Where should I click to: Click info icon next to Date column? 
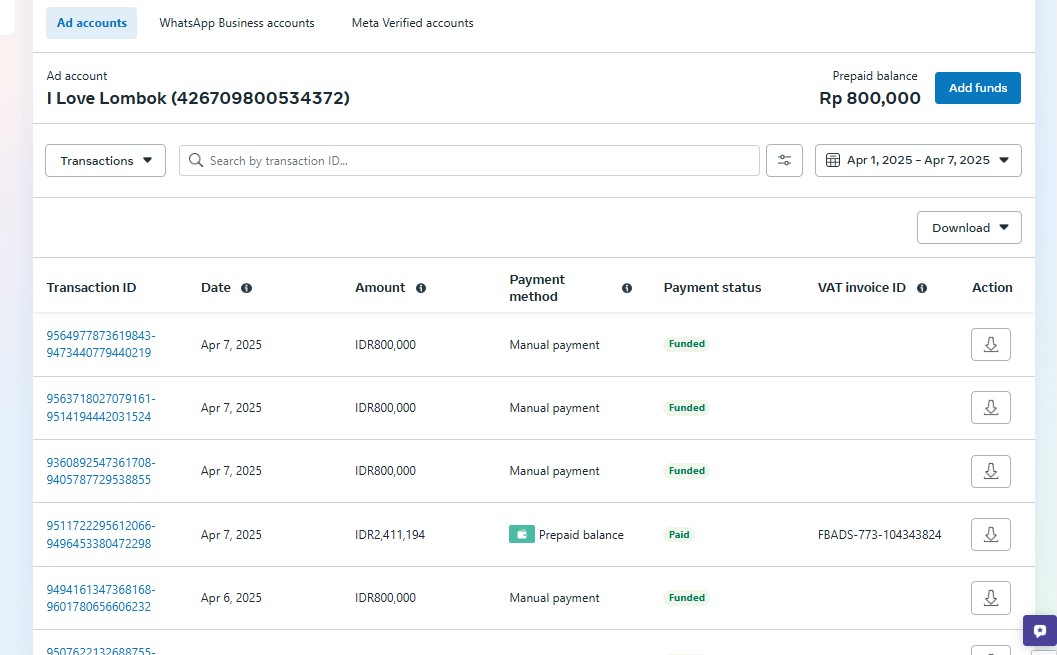[x=246, y=288]
